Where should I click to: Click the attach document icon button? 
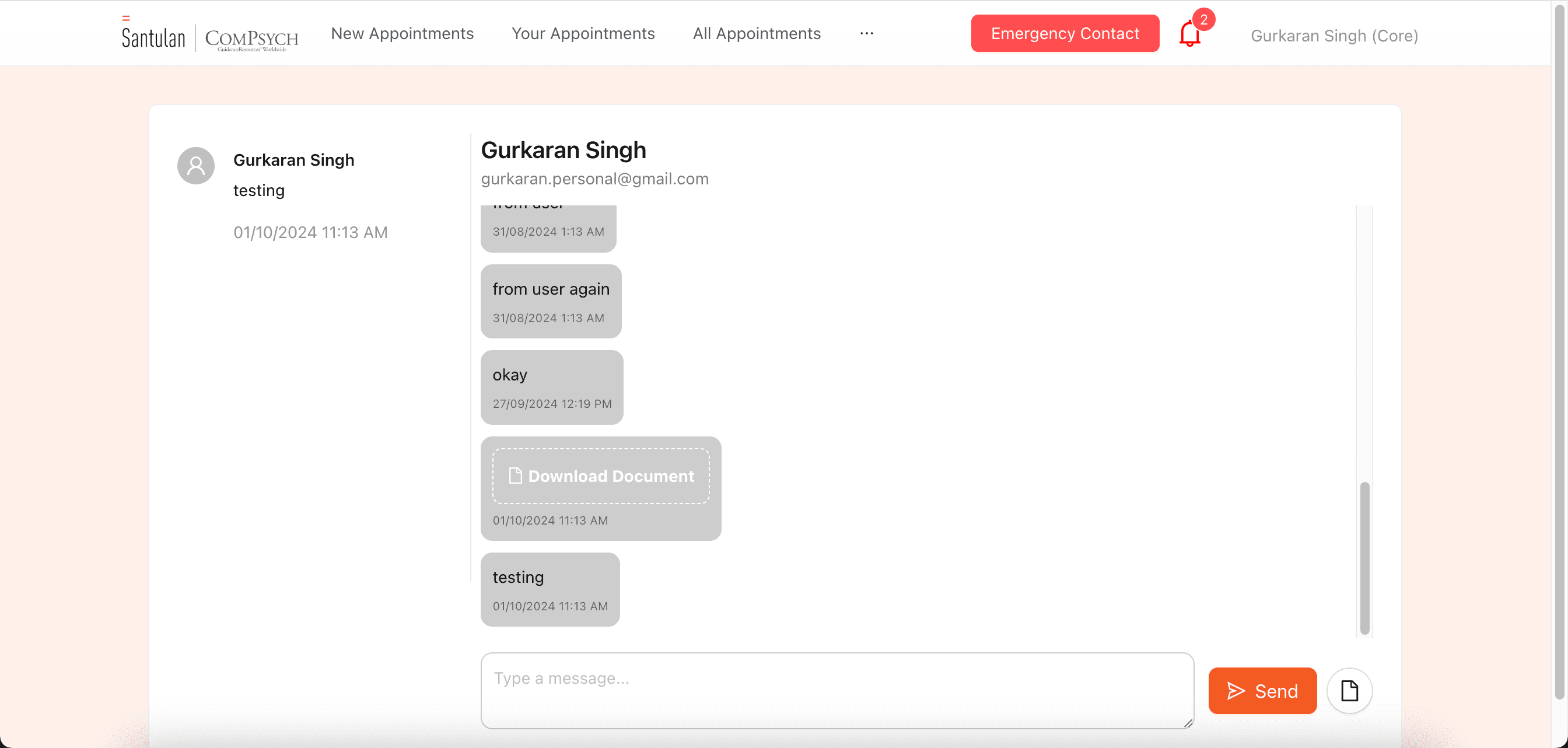coord(1349,691)
